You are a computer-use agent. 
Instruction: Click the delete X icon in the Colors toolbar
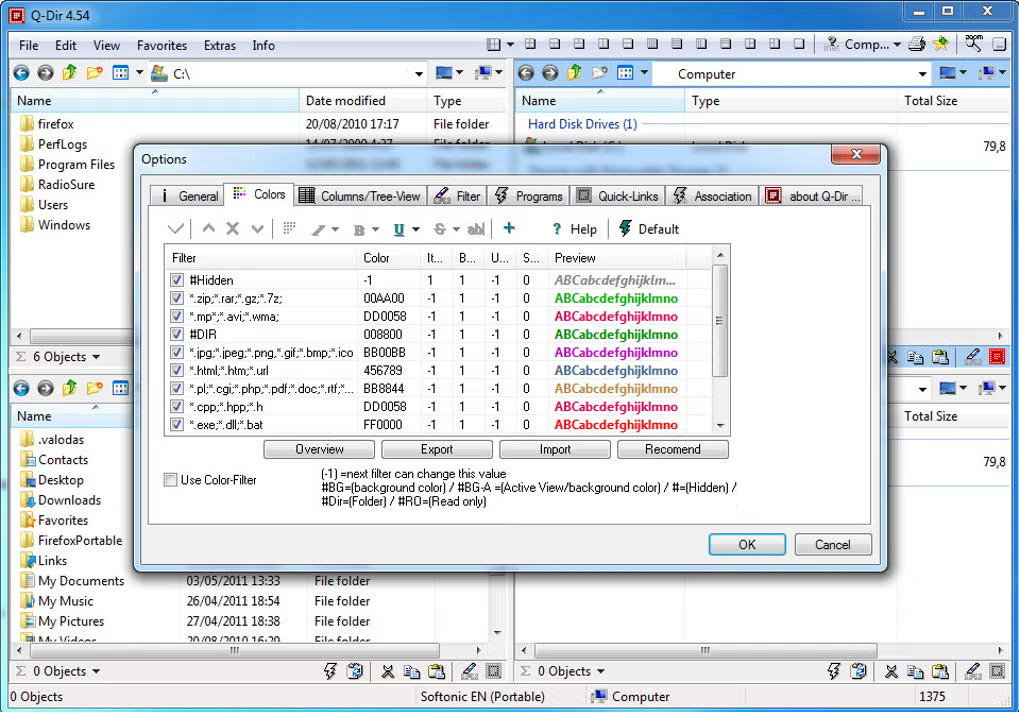tap(233, 229)
